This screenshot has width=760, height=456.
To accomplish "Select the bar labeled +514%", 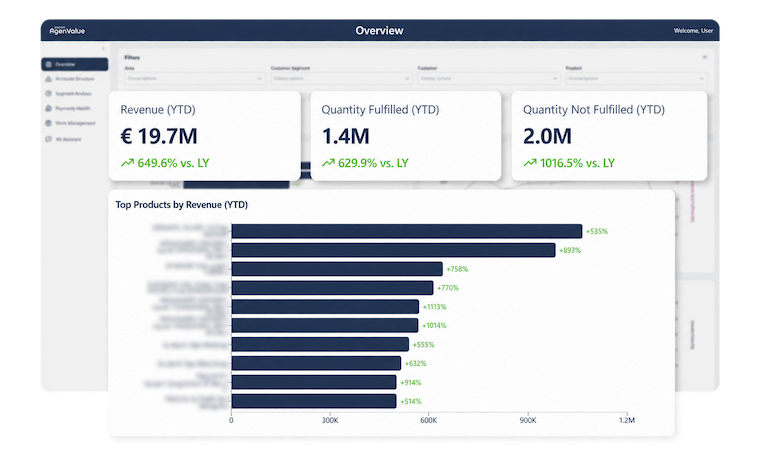I will 314,401.
